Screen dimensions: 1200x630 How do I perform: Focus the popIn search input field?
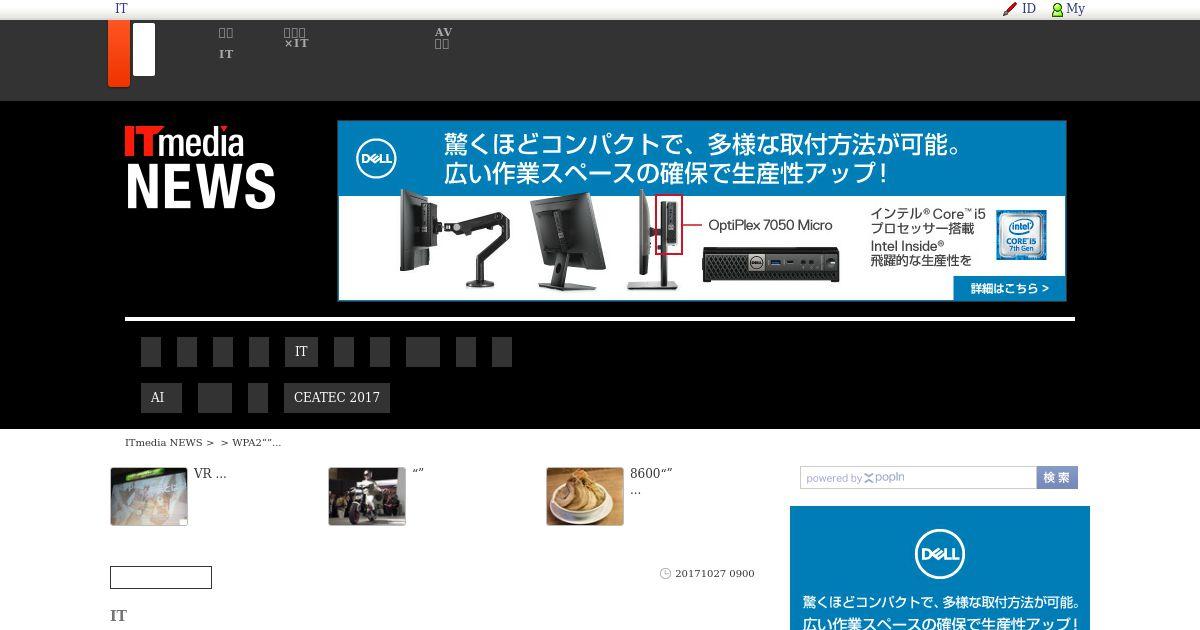(918, 478)
